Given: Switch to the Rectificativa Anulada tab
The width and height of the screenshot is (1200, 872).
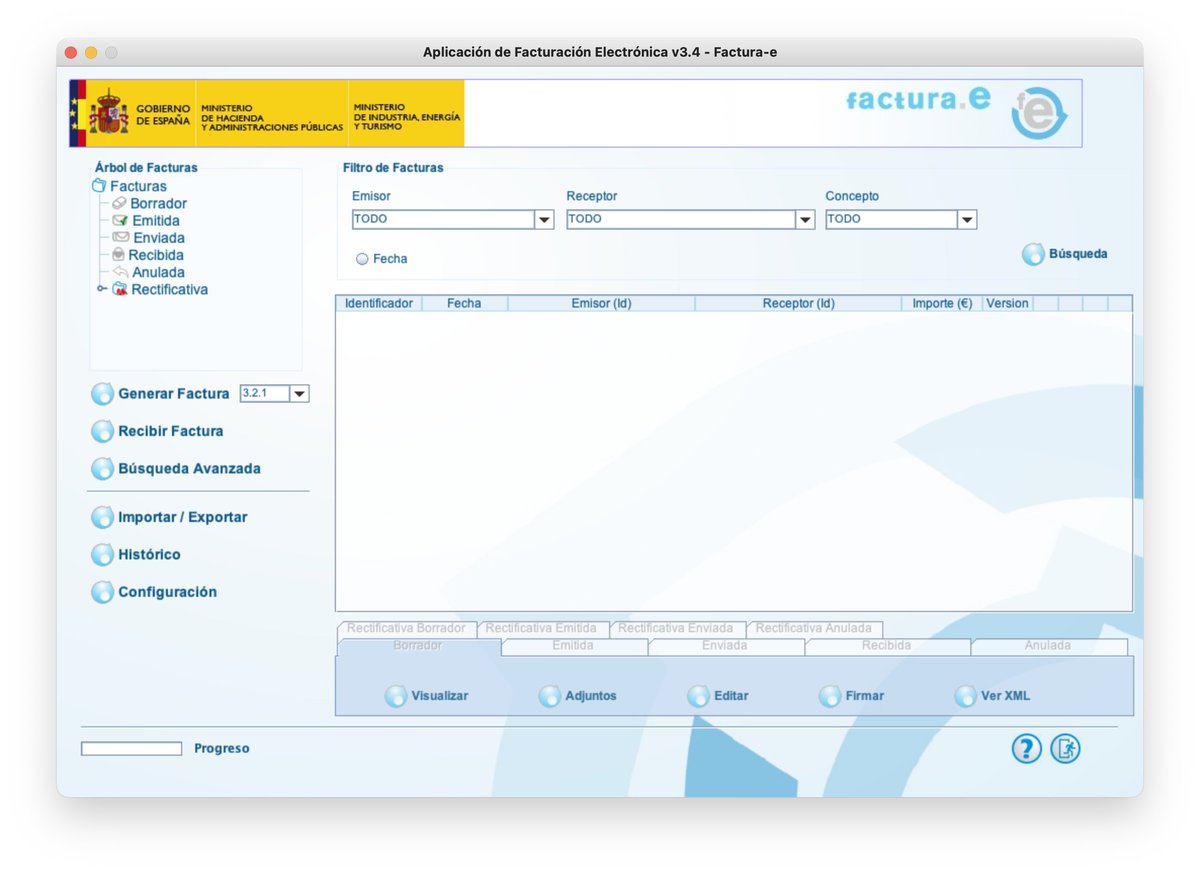Looking at the screenshot, I should (x=814, y=628).
